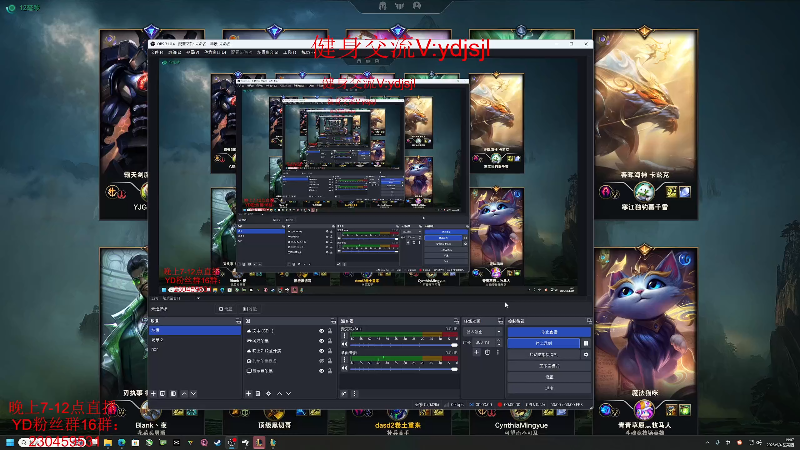Open Settings from the Controls dock
The width and height of the screenshot is (800, 450).
pos(549,377)
